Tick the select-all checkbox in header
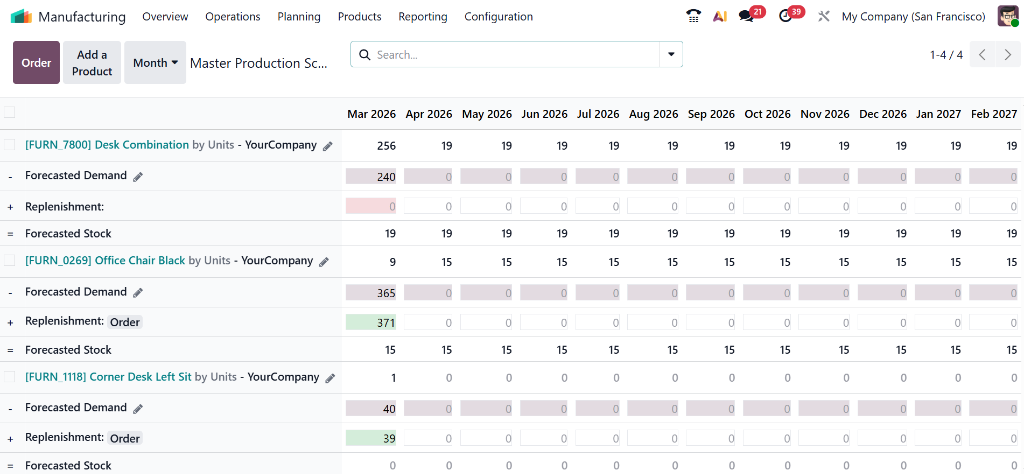This screenshot has width=1024, height=474. 9,113
